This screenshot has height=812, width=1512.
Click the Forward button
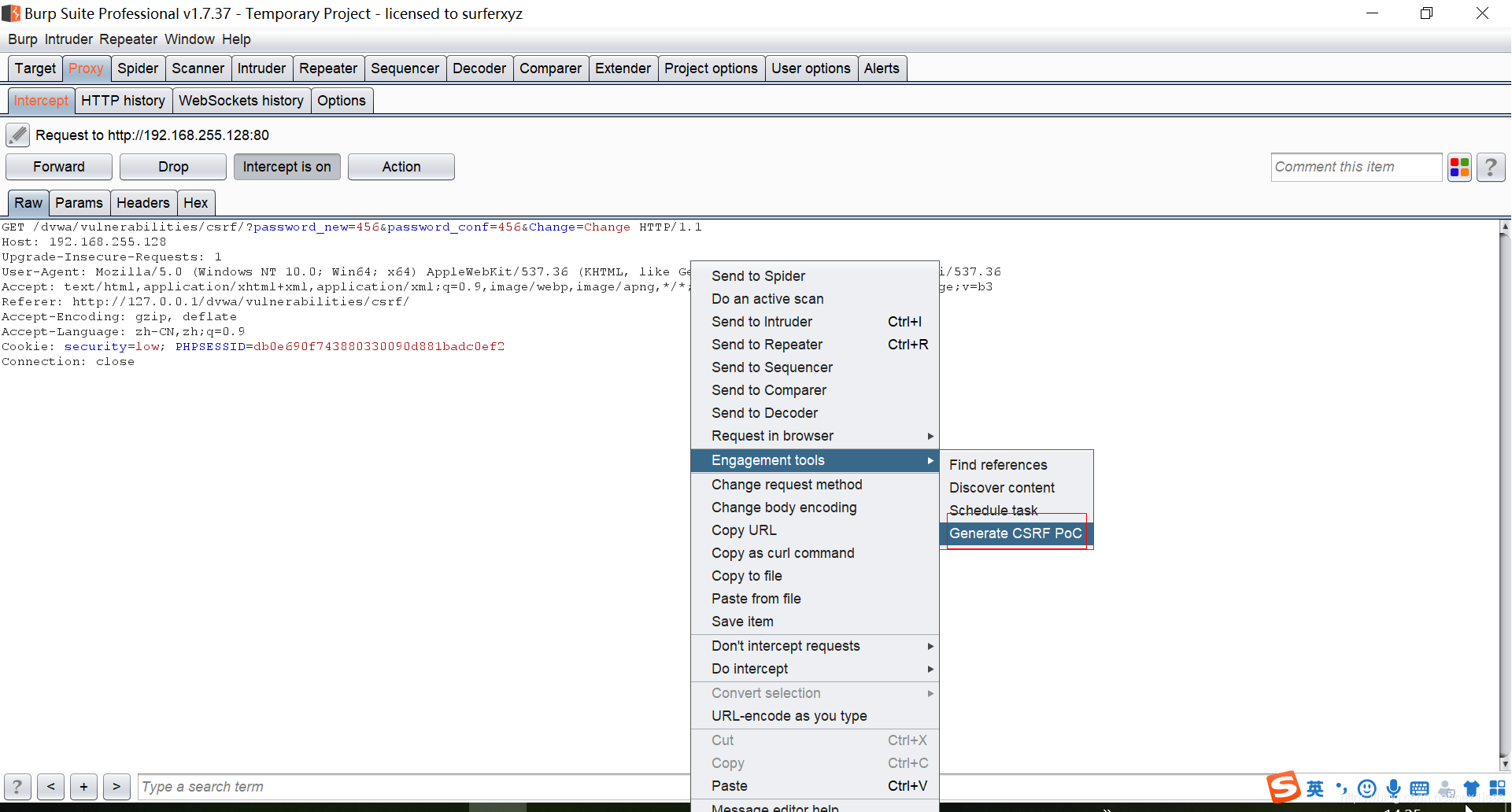pos(59,167)
